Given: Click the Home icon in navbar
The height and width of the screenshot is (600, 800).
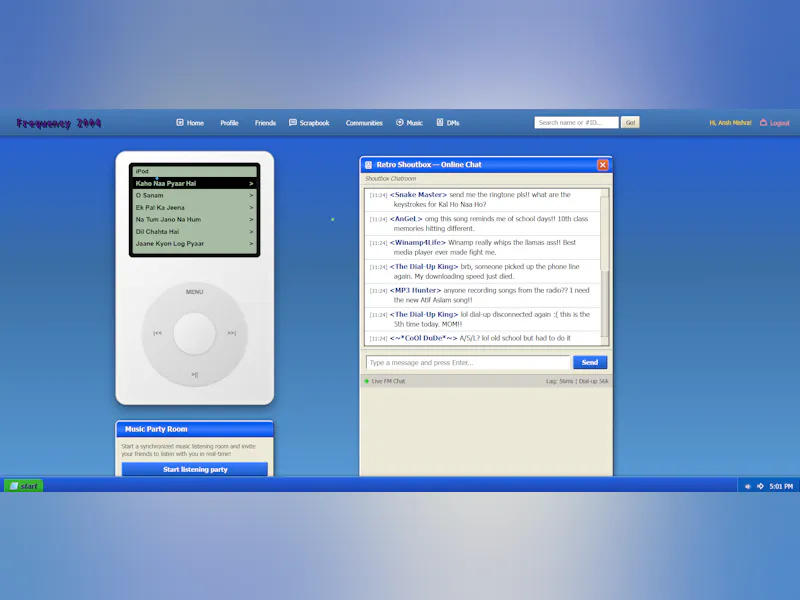Looking at the screenshot, I should [180, 122].
